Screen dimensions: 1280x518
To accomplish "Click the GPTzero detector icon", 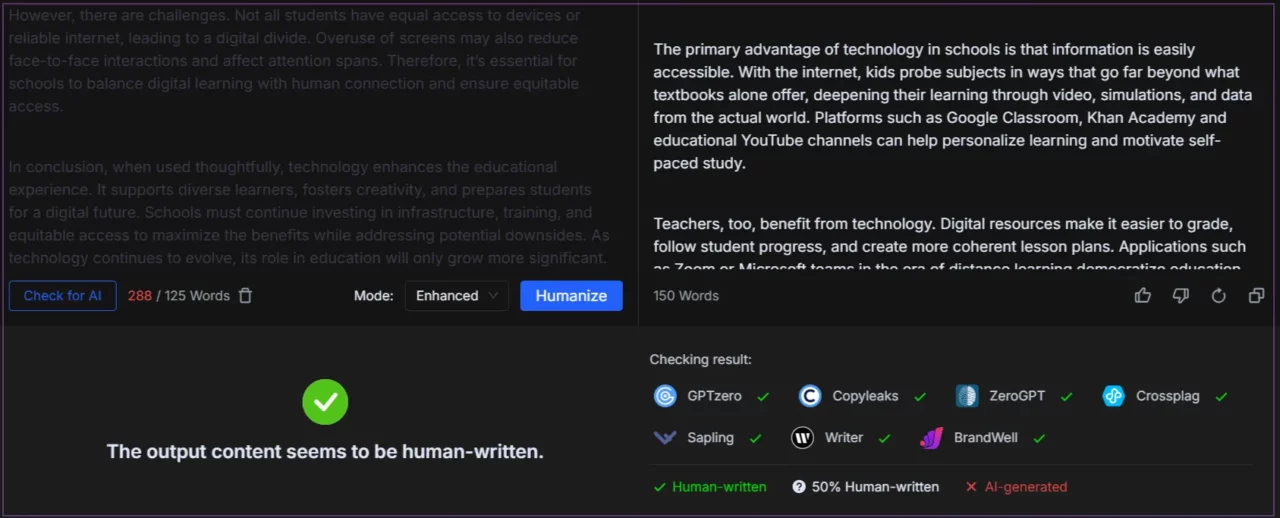I will (x=665, y=396).
